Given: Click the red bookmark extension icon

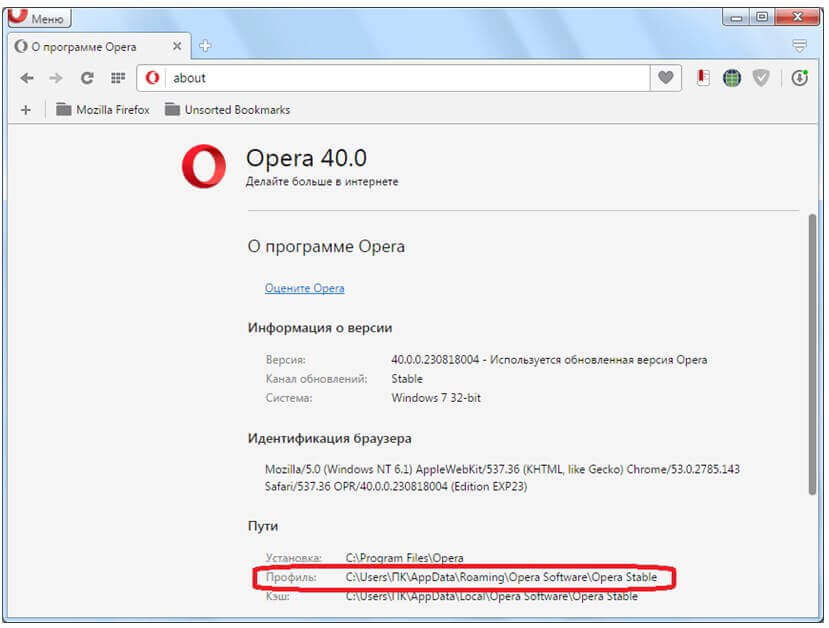Looking at the screenshot, I should (704, 78).
